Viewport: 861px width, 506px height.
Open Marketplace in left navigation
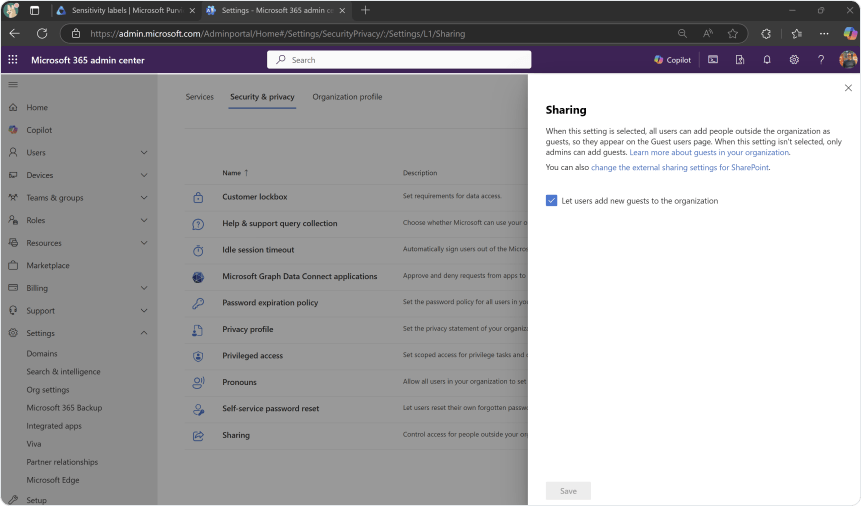48,265
